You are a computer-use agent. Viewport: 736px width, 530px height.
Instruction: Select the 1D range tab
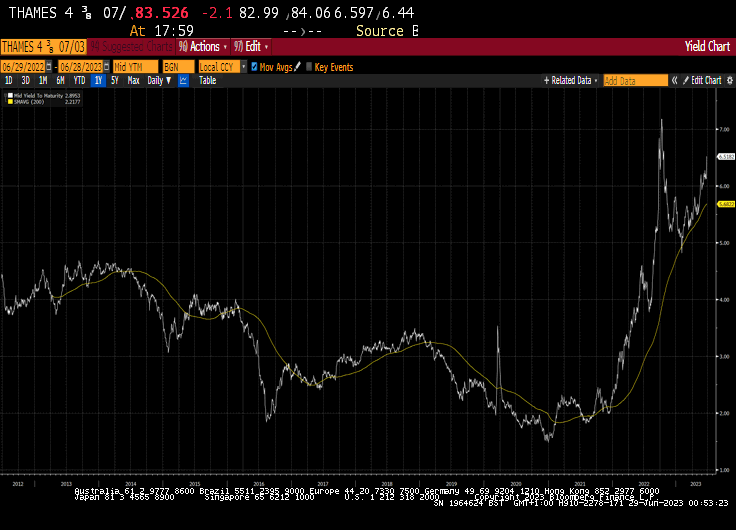pos(8,81)
